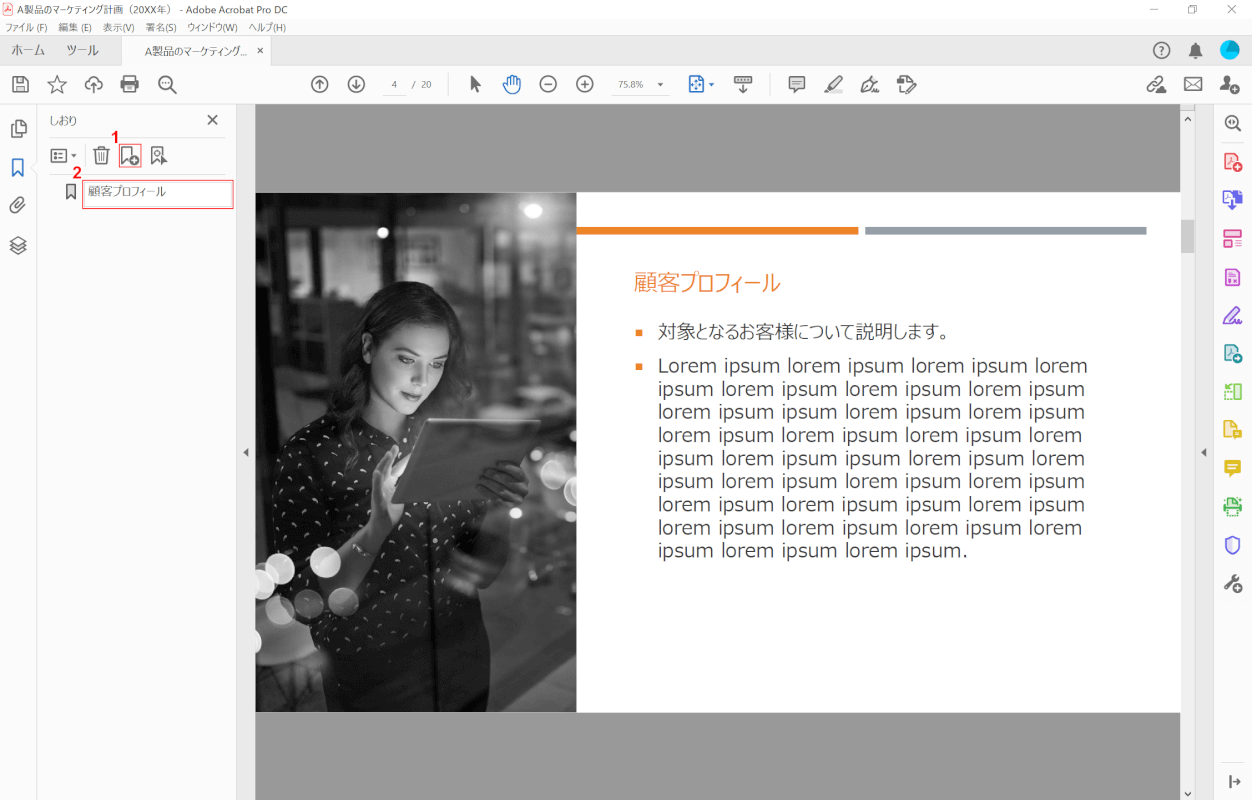The width and height of the screenshot is (1252, 800).
Task: Toggle the Page Thumbnails panel
Action: (x=18, y=129)
